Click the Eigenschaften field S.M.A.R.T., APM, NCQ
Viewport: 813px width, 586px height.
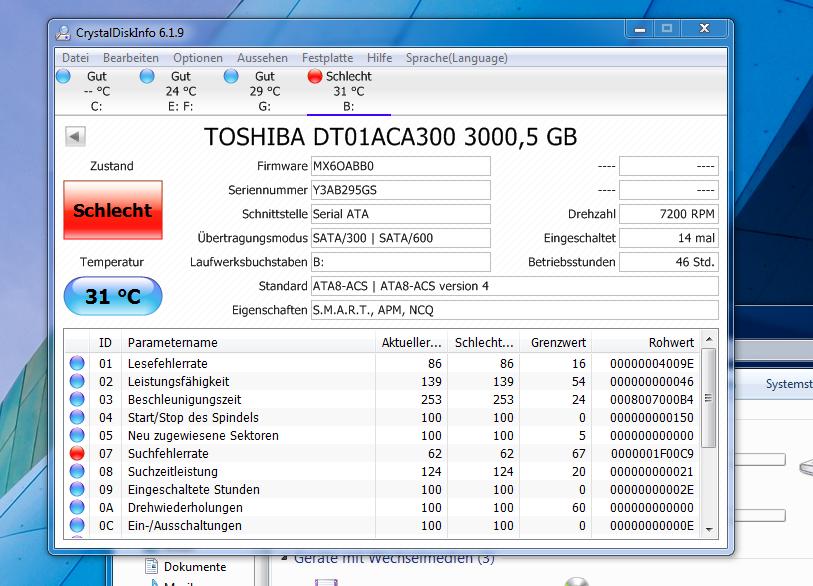(515, 310)
